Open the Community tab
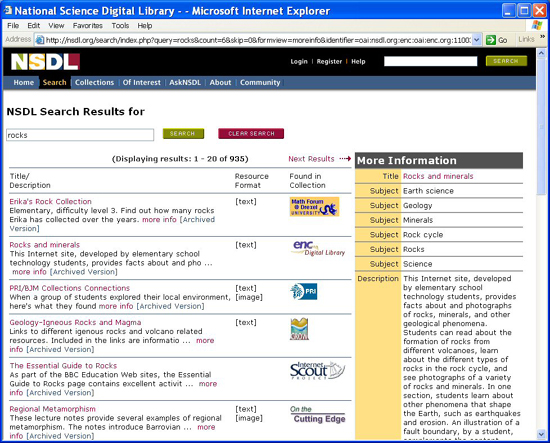Viewport: 550px width, 443px height. tap(260, 82)
